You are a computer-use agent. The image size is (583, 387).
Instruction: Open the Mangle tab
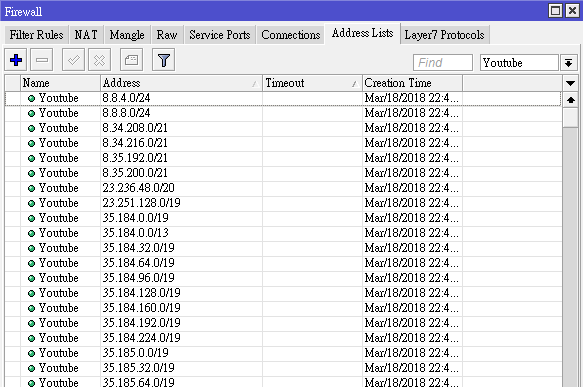[x=127, y=35]
